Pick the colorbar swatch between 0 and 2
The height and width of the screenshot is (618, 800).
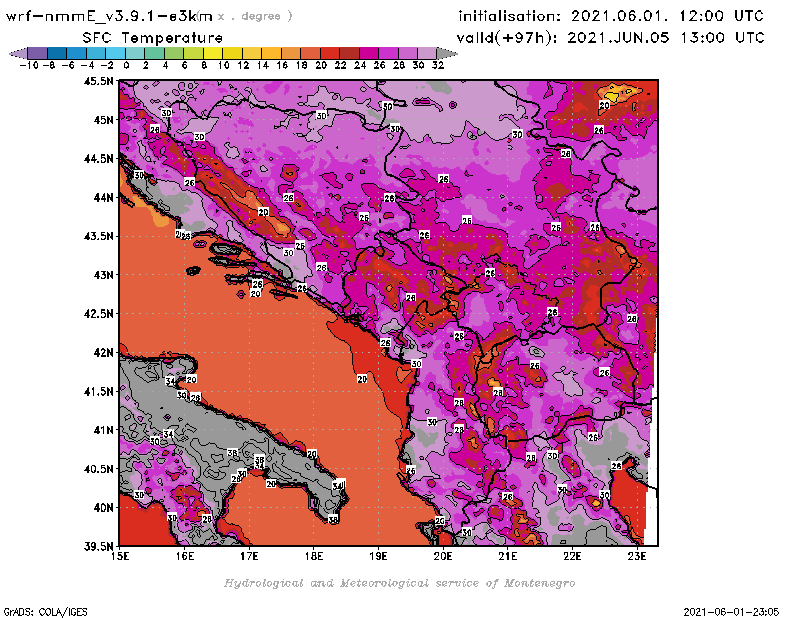tap(135, 53)
